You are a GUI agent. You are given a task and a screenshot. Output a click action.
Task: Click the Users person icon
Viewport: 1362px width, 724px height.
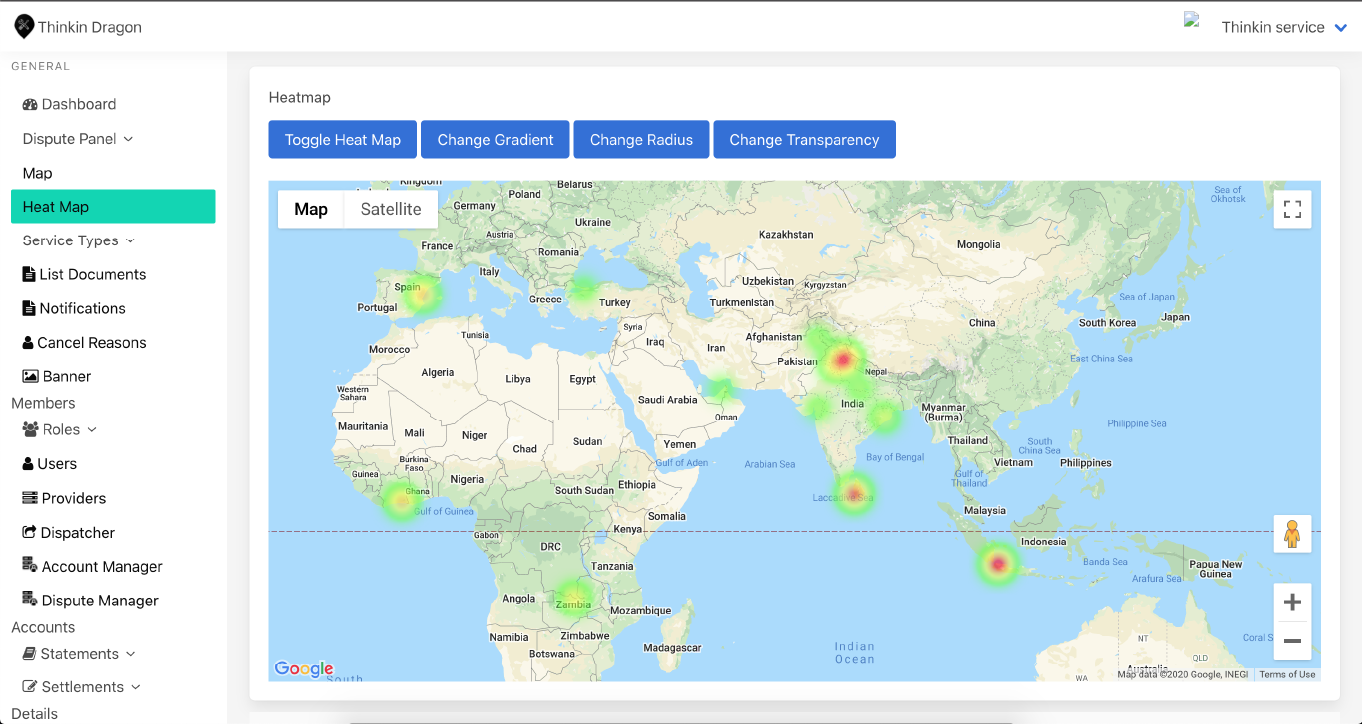[x=28, y=463]
